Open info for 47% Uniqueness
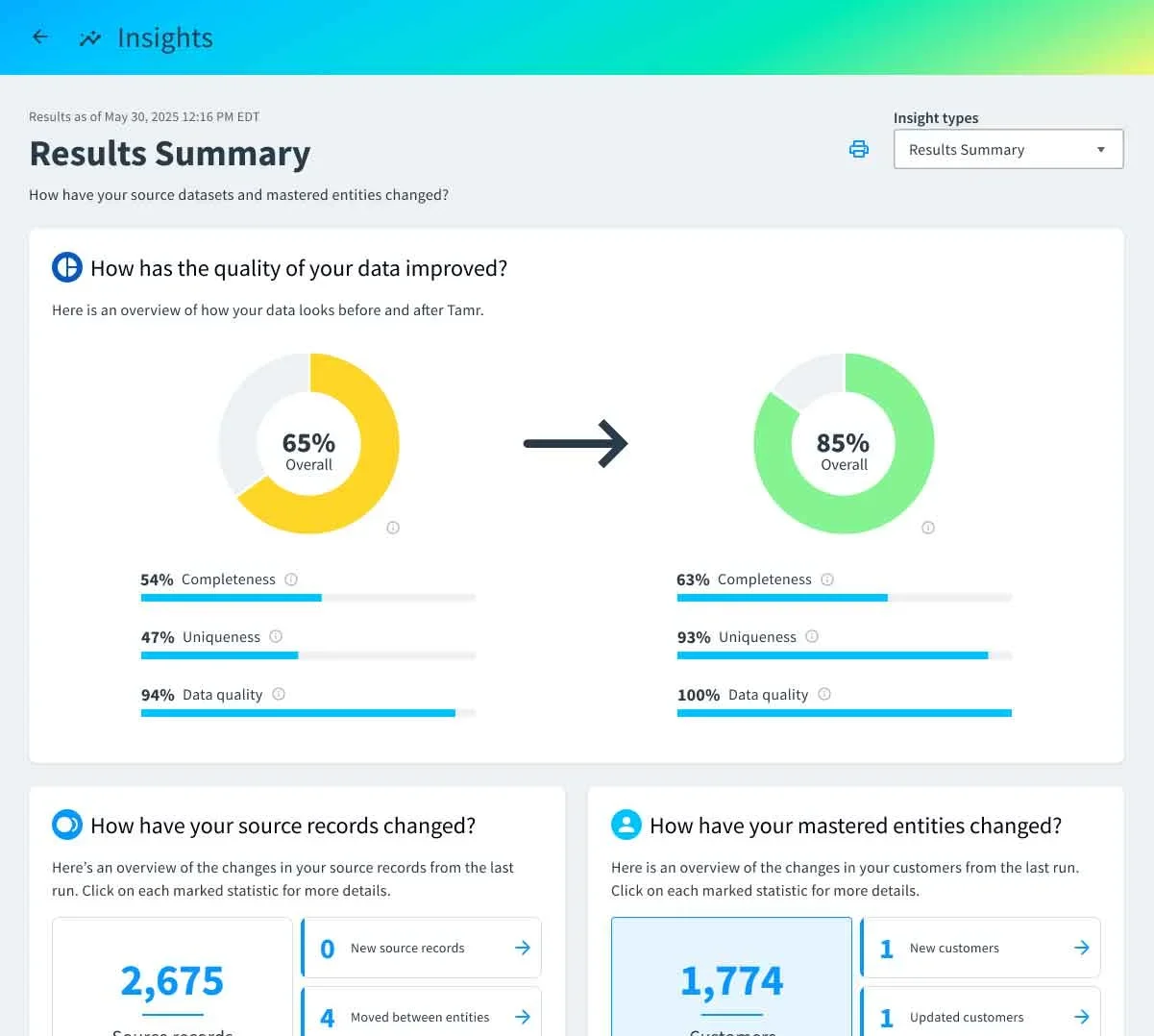 [276, 636]
